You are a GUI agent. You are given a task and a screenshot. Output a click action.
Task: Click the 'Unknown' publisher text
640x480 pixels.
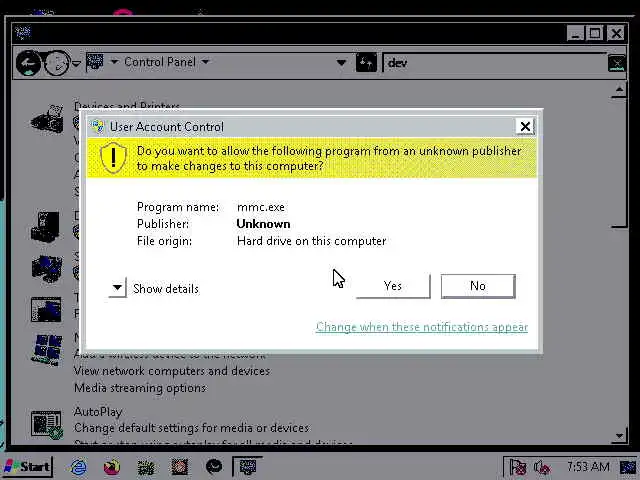(263, 224)
